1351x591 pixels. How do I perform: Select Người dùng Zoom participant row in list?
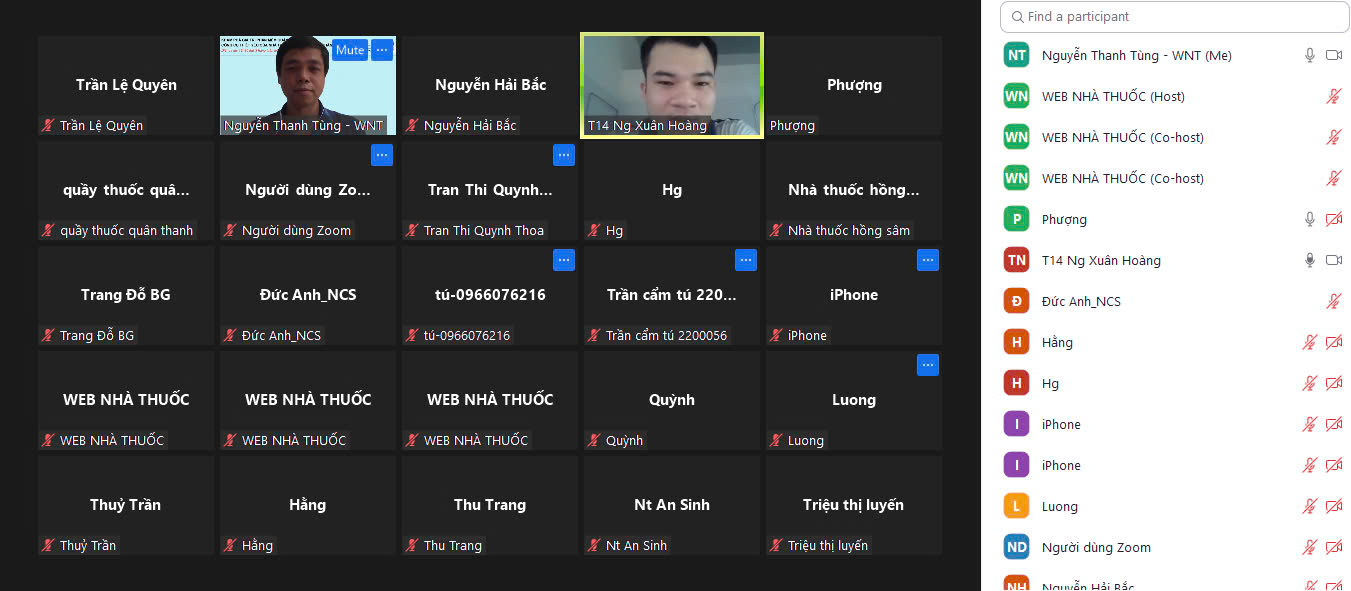coord(1173,548)
